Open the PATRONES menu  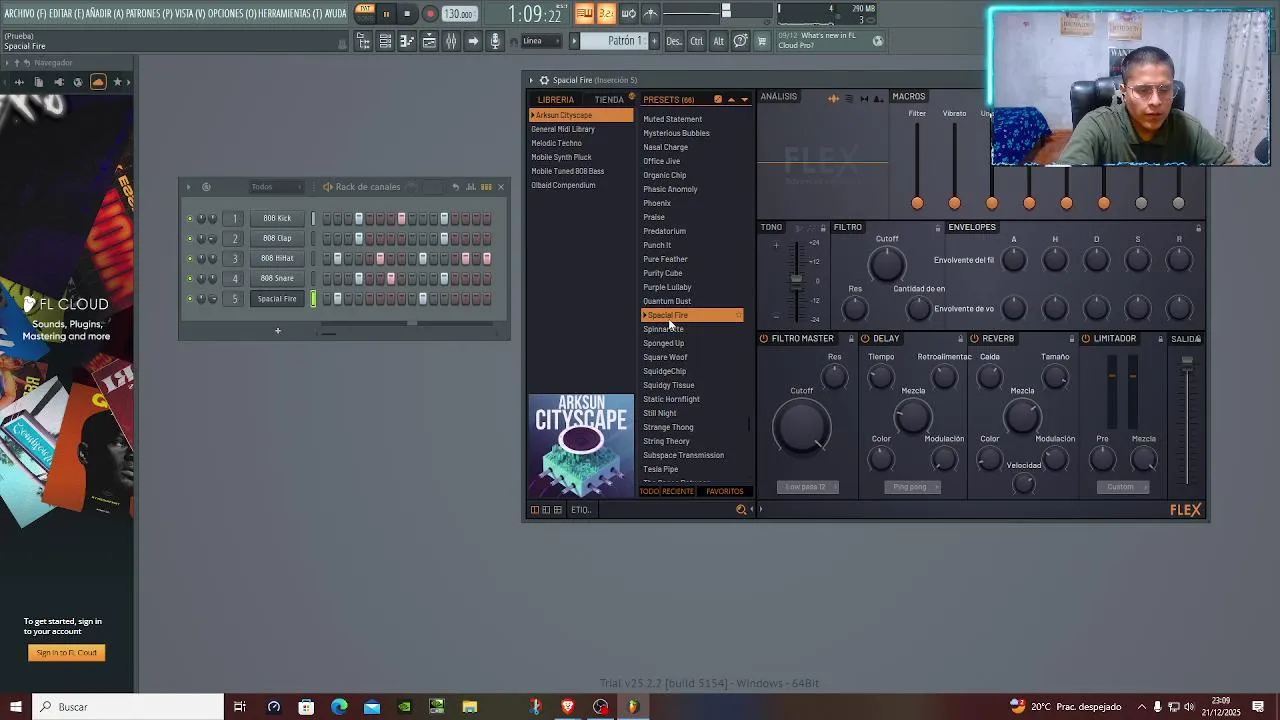click(x=150, y=13)
